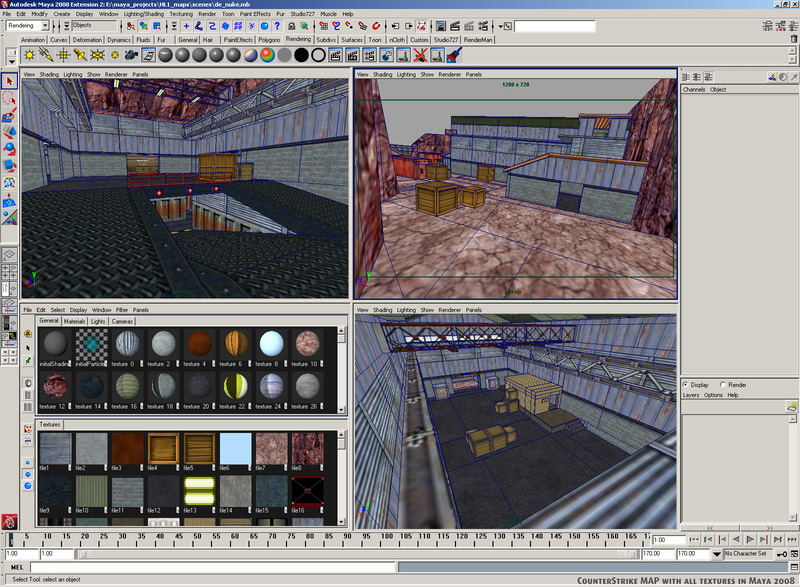Open the Paint Effects menu
The height and width of the screenshot is (587, 800).
tap(255, 14)
